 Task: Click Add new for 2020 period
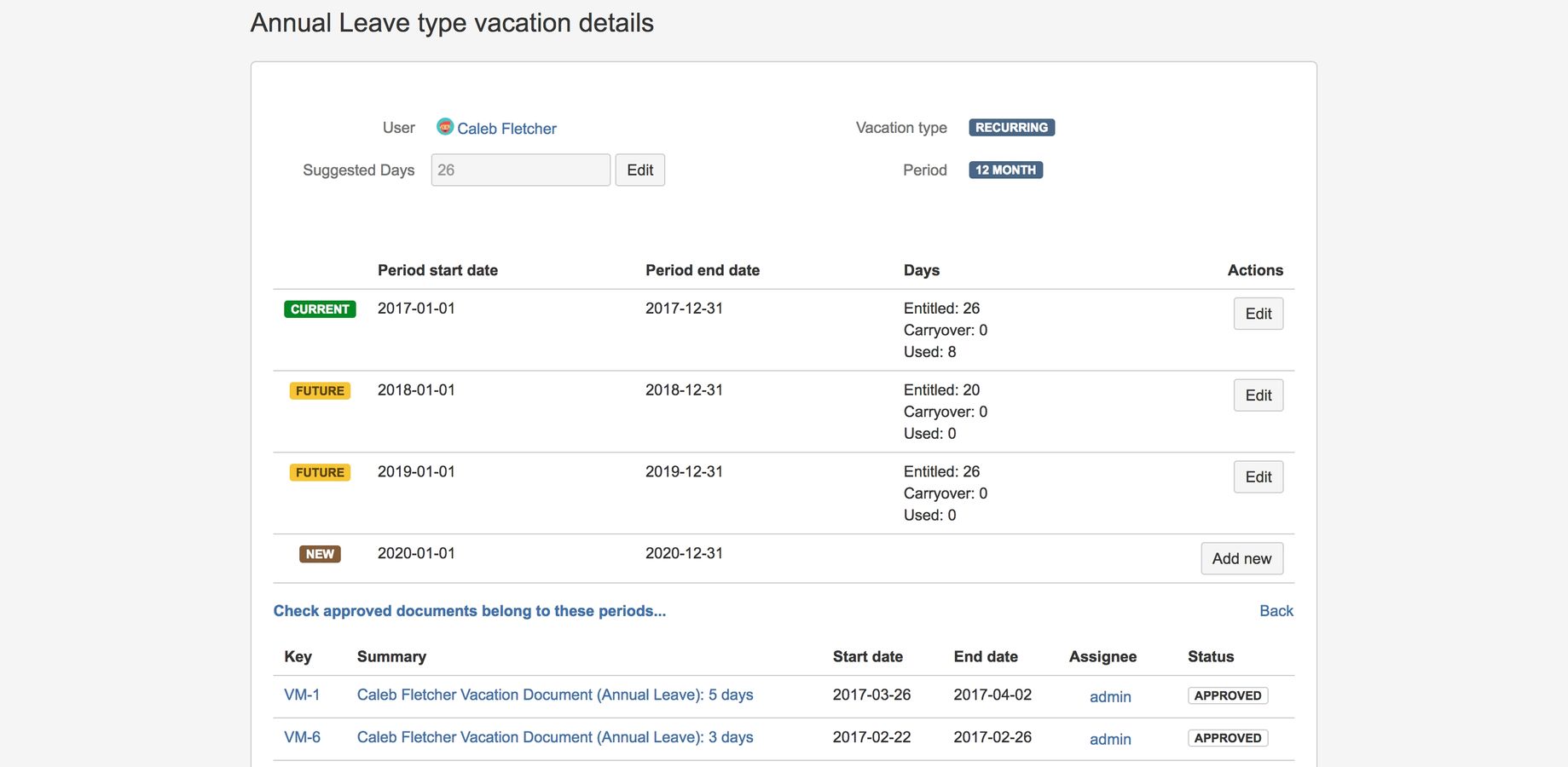point(1241,558)
